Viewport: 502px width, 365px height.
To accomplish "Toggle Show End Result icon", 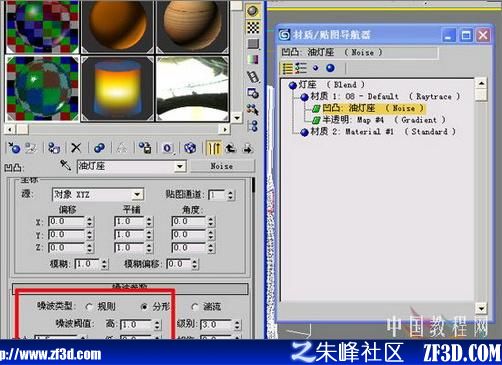I will click(214, 148).
